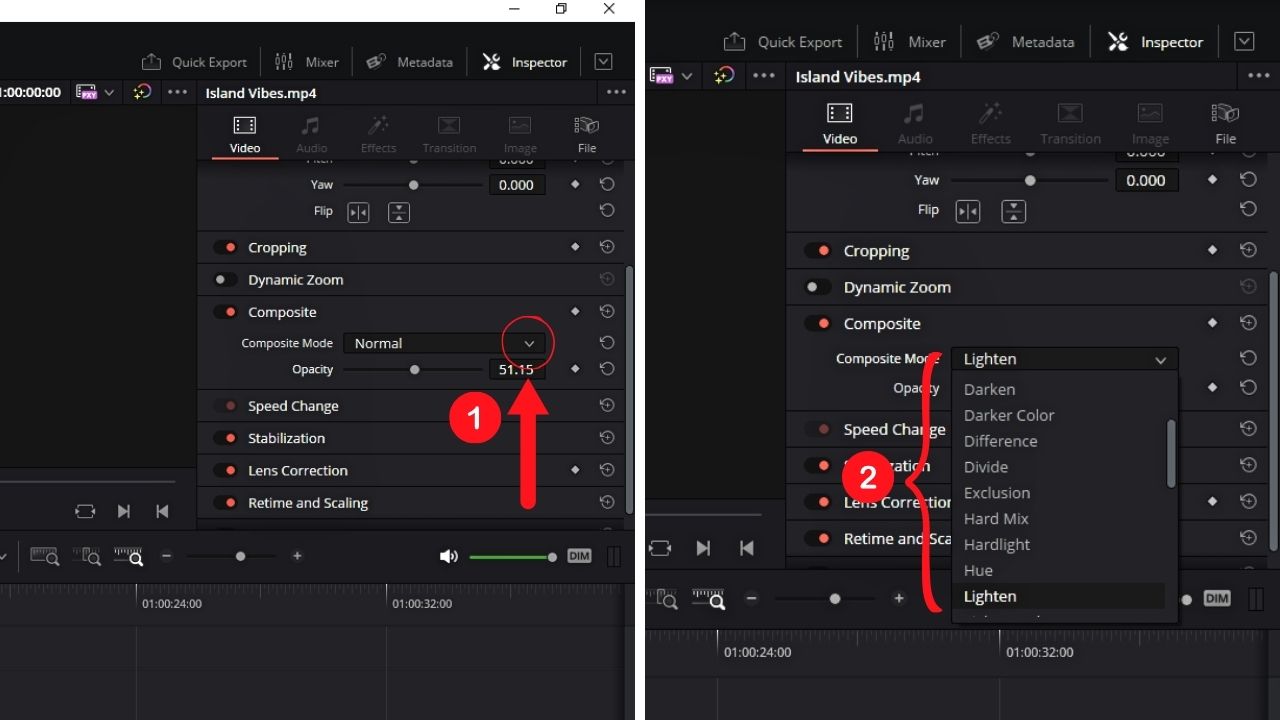This screenshot has width=1280, height=720.
Task: Open the Metadata panel
Action: (409, 61)
